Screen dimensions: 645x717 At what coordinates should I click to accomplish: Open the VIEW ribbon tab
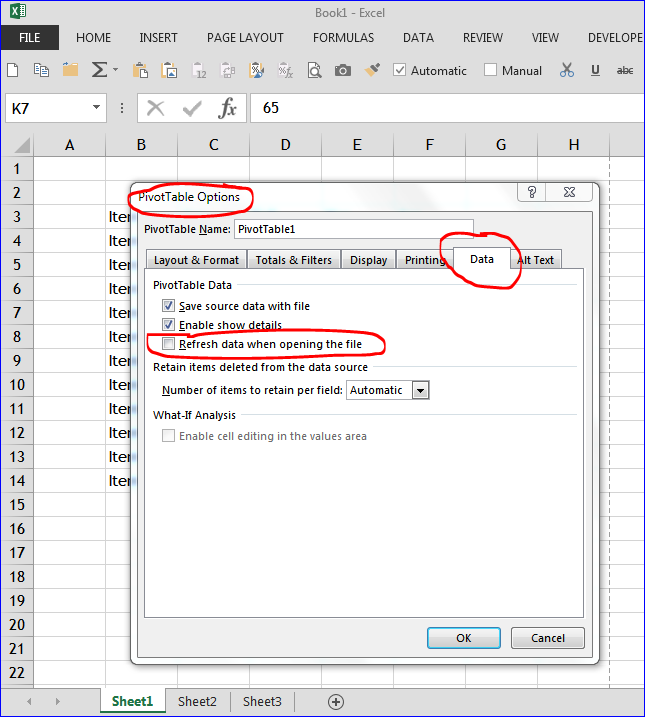pyautogui.click(x=545, y=37)
